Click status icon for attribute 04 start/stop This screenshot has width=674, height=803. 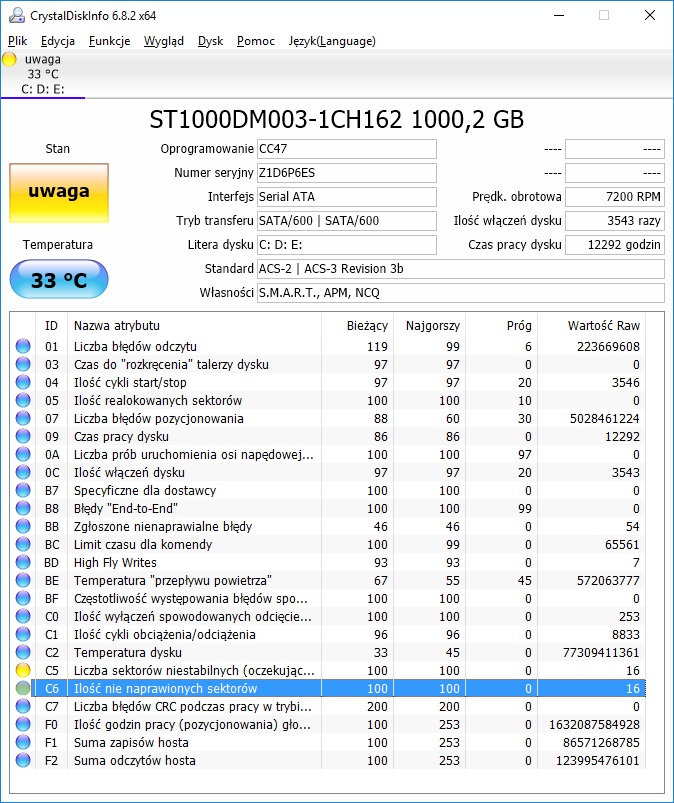point(23,382)
